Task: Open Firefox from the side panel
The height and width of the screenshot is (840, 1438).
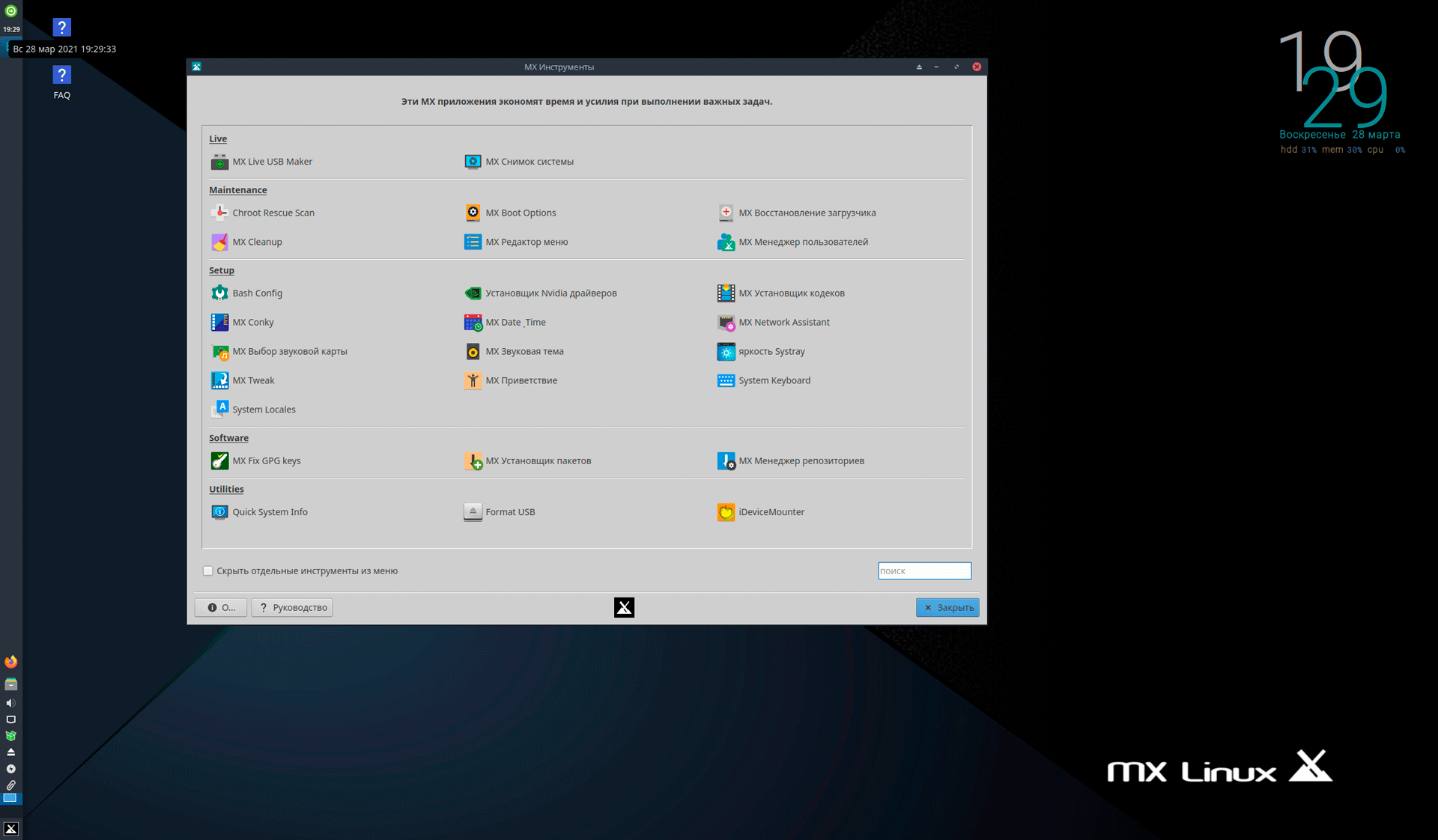Action: (x=10, y=662)
